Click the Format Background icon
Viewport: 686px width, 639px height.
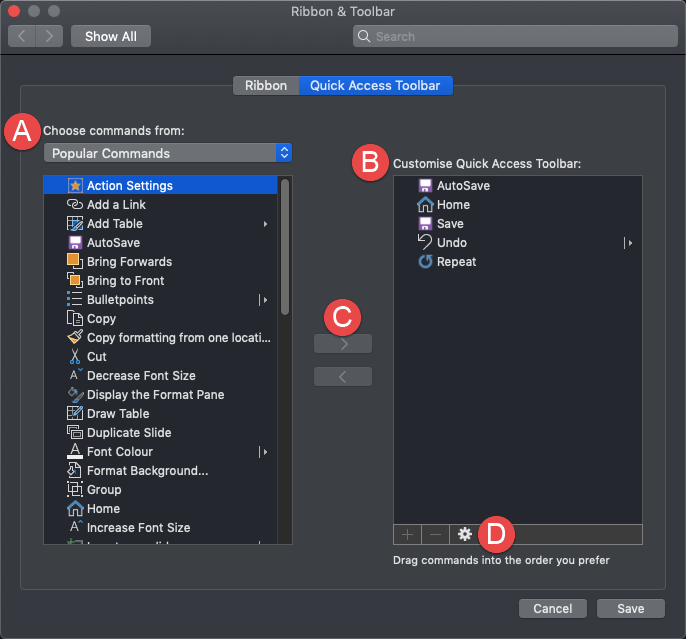[74, 470]
